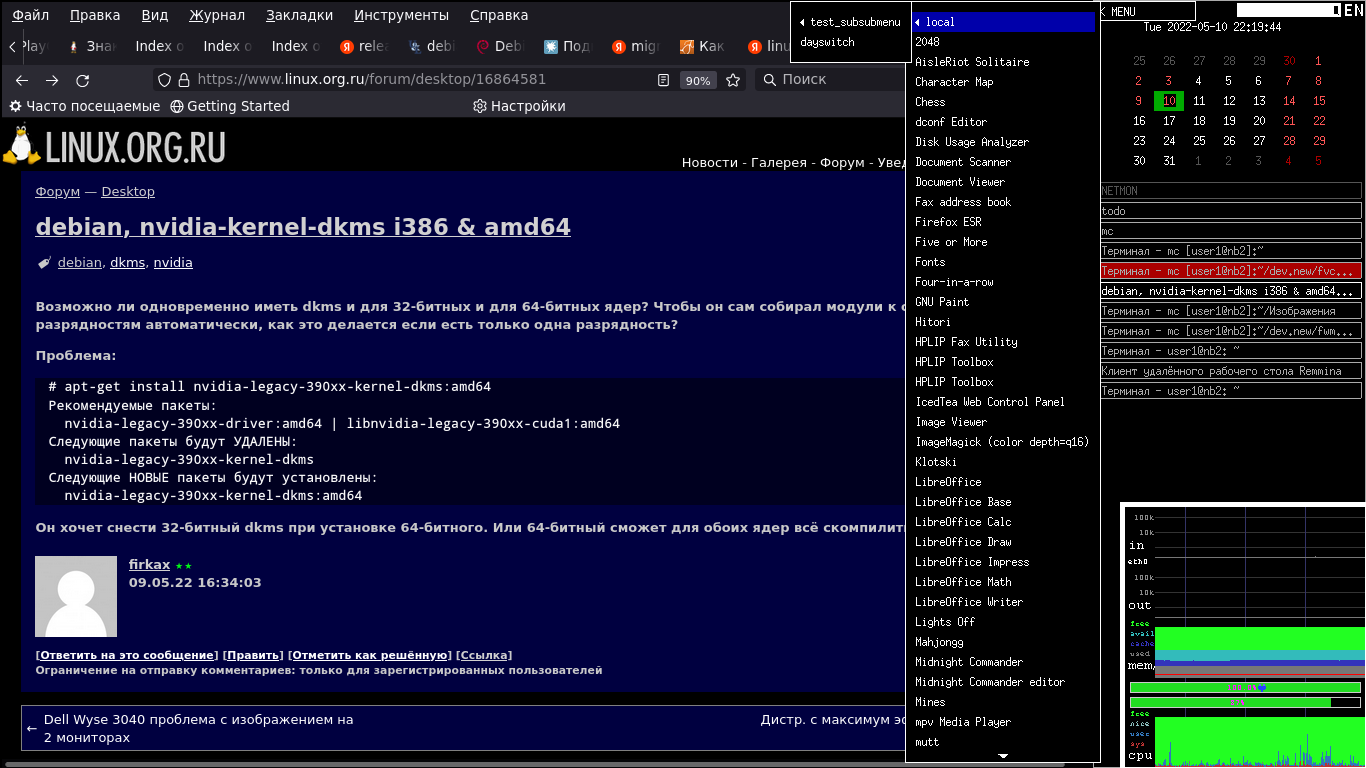Open LibreOffice Writer from menu
1366x768 pixels.
[1003, 602]
